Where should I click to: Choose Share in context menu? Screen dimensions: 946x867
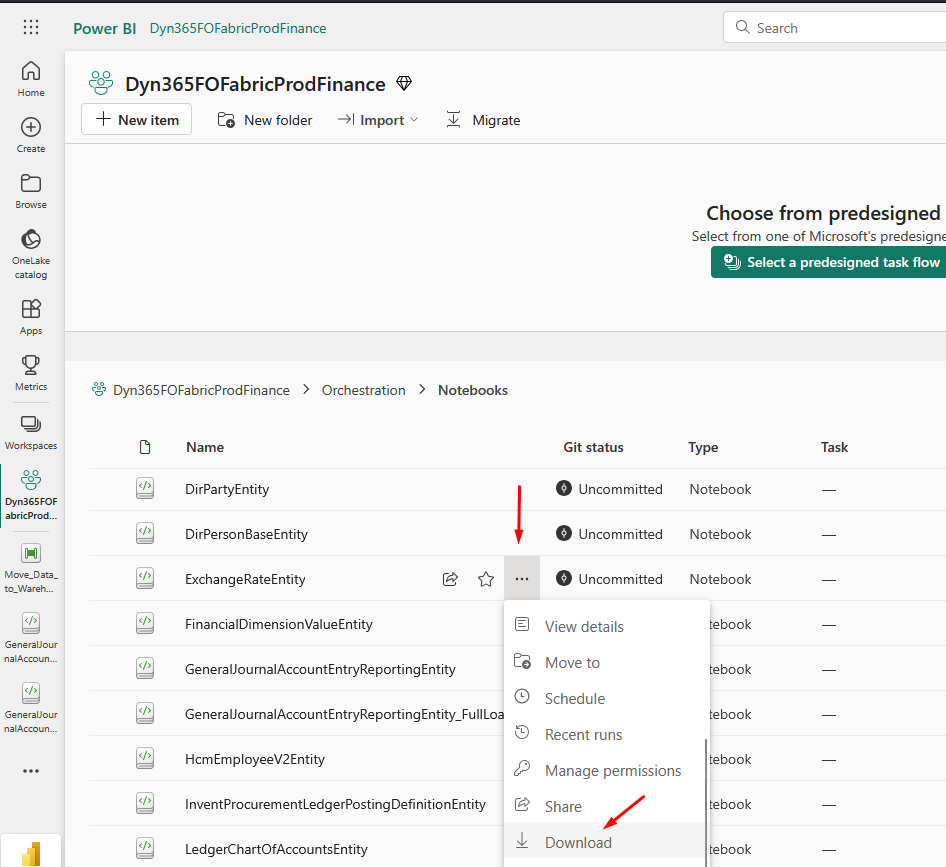click(605, 807)
